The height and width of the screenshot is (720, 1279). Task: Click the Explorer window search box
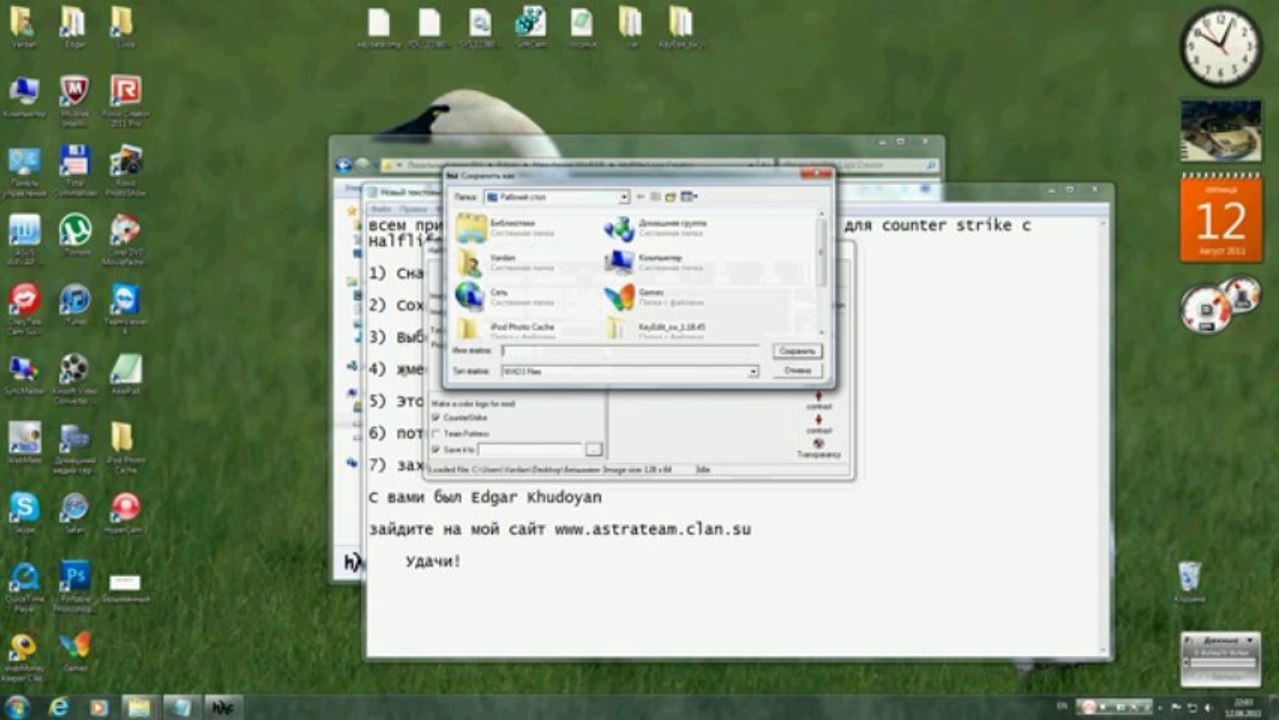[x=859, y=165]
